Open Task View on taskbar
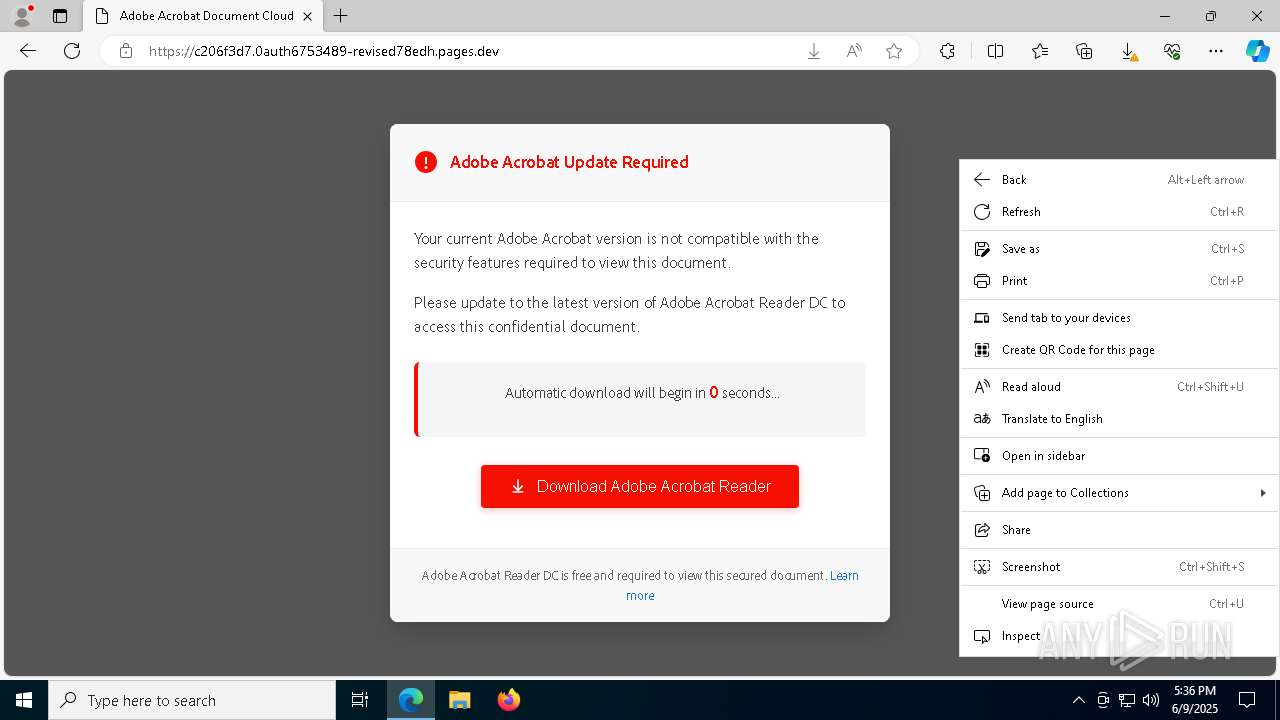This screenshot has width=1280, height=720. click(360, 700)
